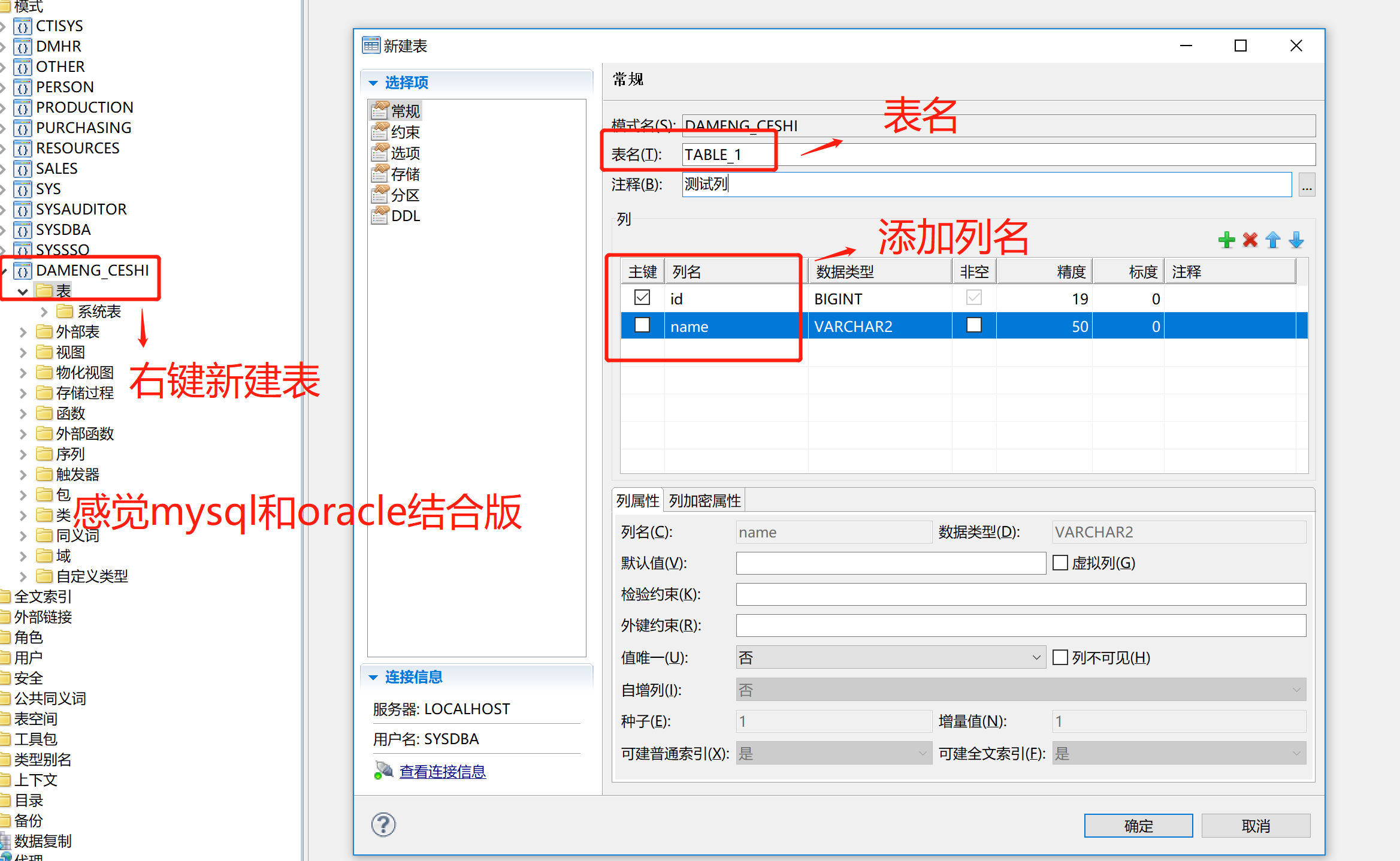Click the SYSAUDITOR schema icon
The height and width of the screenshot is (861, 1400).
tap(23, 210)
